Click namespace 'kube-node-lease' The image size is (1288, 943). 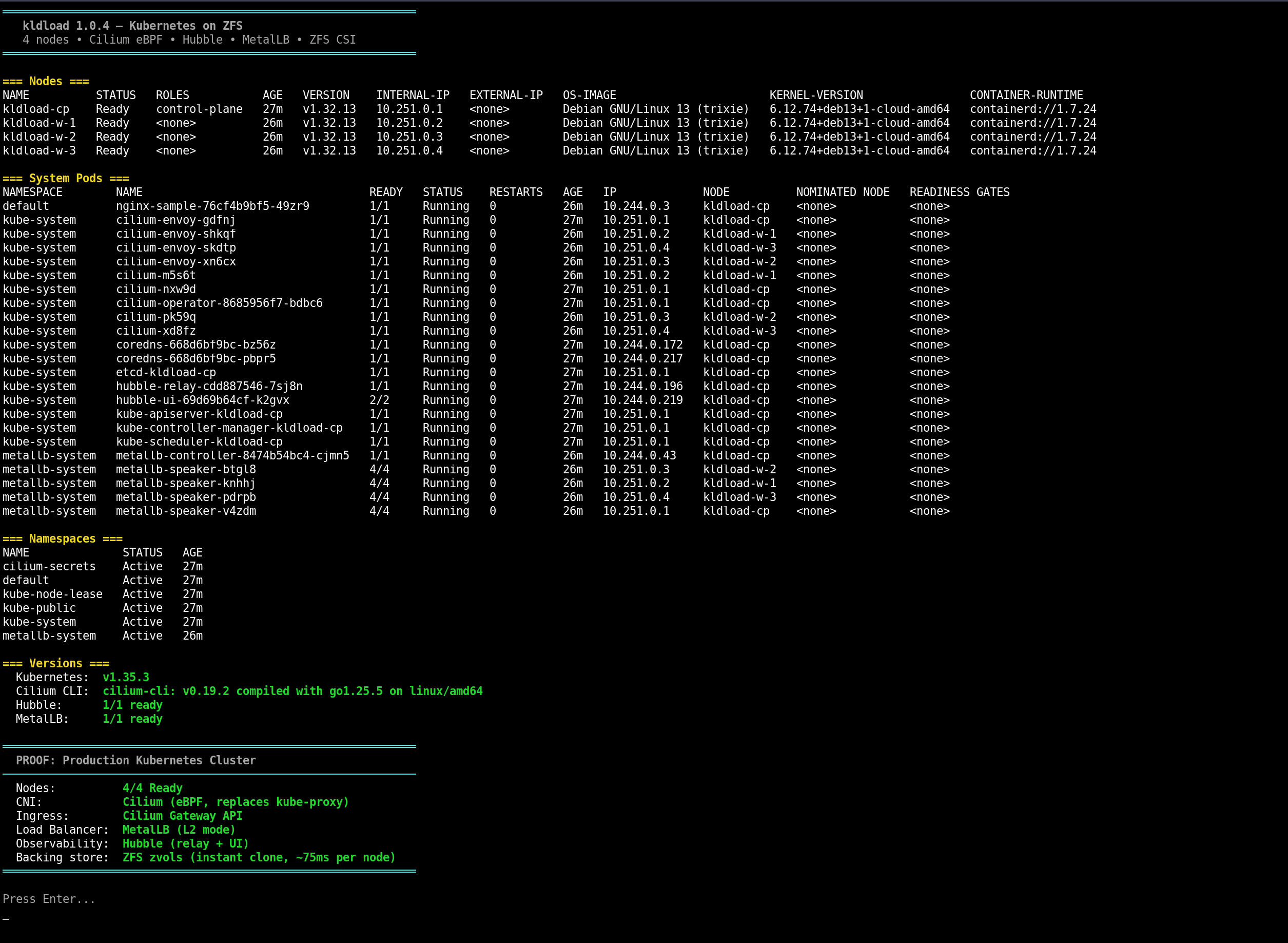click(52, 594)
